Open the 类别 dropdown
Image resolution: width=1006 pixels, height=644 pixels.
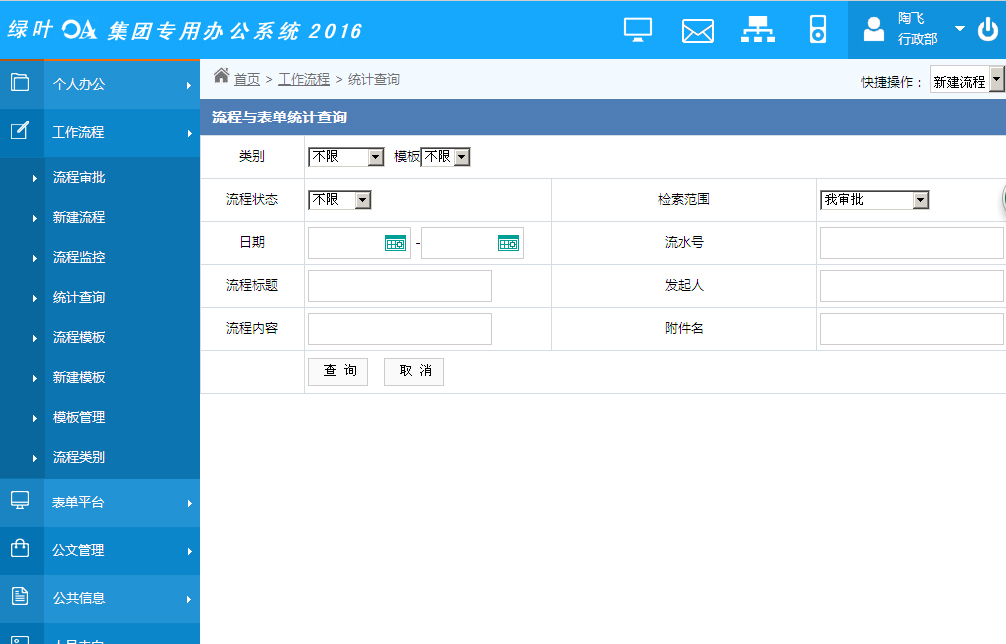pyautogui.click(x=346, y=157)
